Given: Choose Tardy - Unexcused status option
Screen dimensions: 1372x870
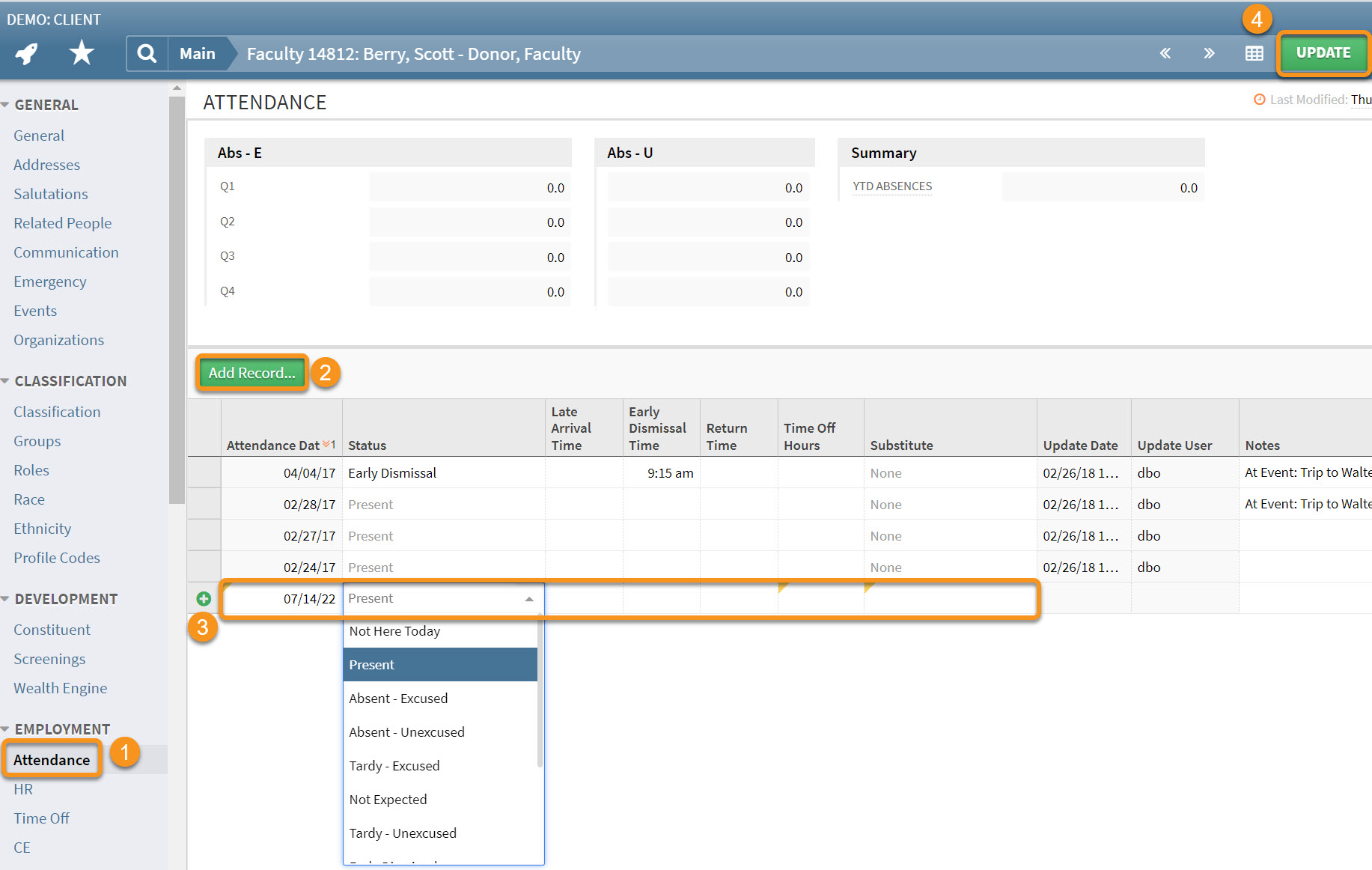Looking at the screenshot, I should coord(403,833).
